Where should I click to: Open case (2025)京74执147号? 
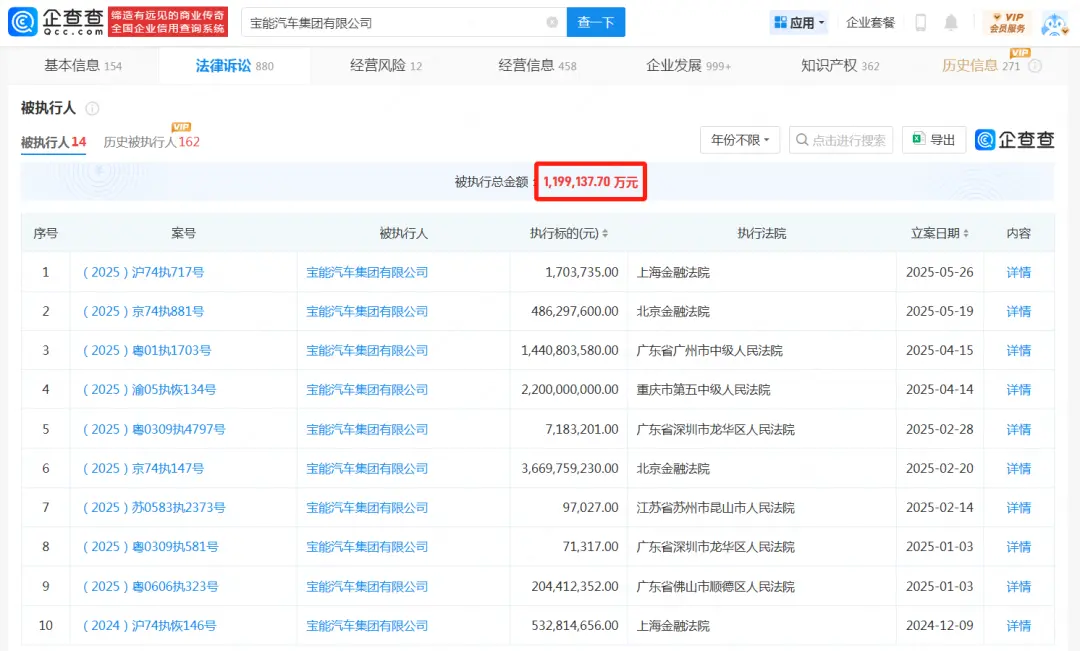pos(143,468)
